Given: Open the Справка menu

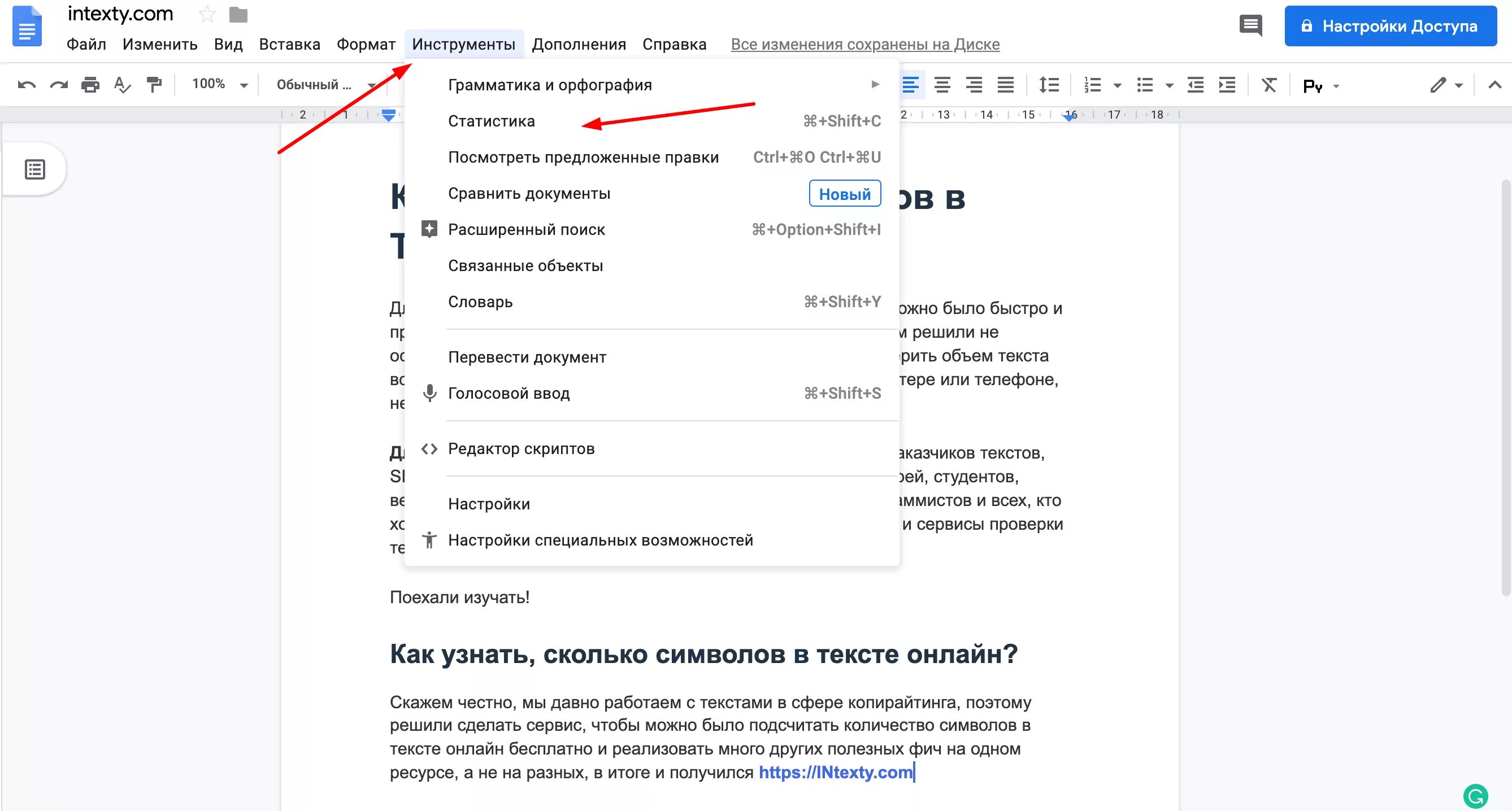Looking at the screenshot, I should (x=675, y=44).
